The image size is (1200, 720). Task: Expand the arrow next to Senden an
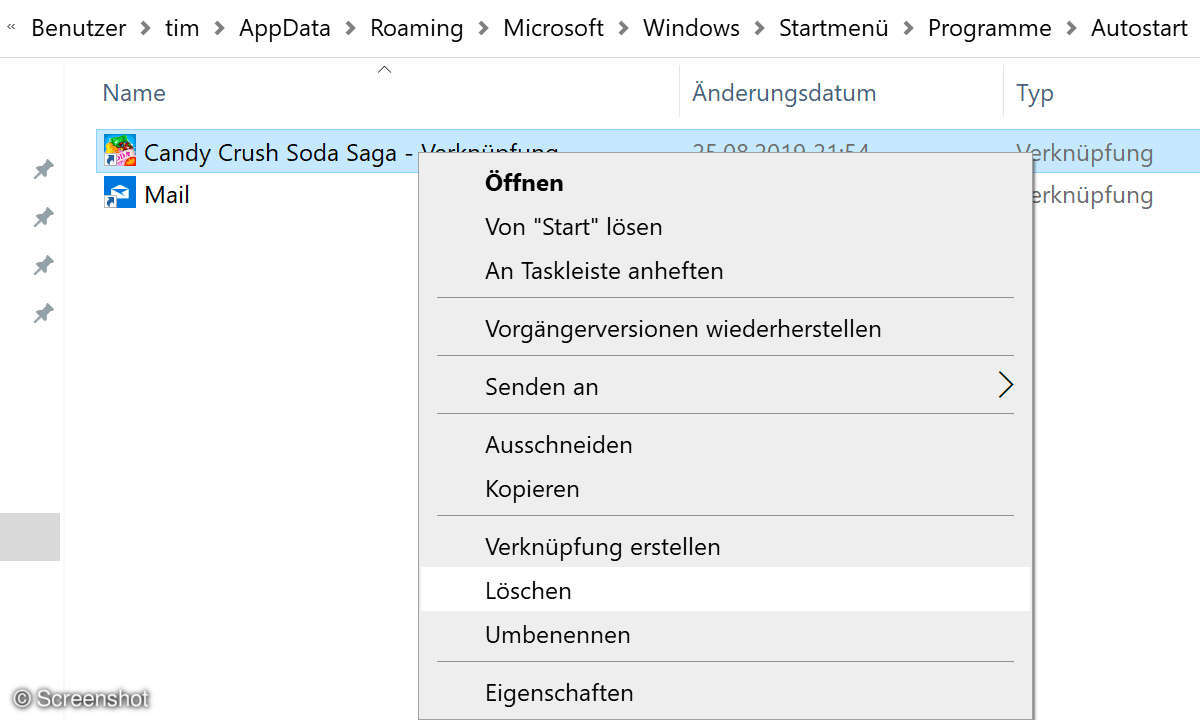coord(1006,386)
